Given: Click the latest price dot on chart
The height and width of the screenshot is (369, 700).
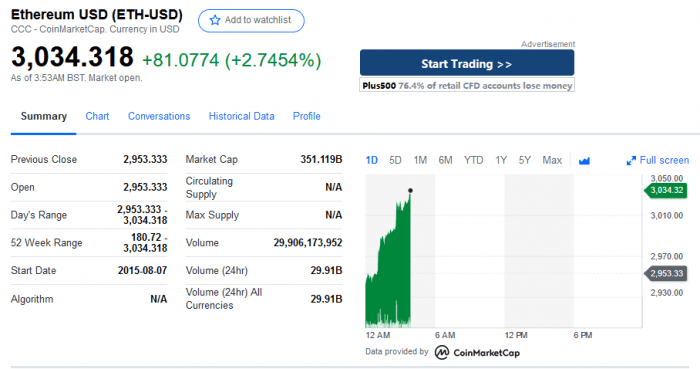Looking at the screenshot, I should (x=410, y=191).
